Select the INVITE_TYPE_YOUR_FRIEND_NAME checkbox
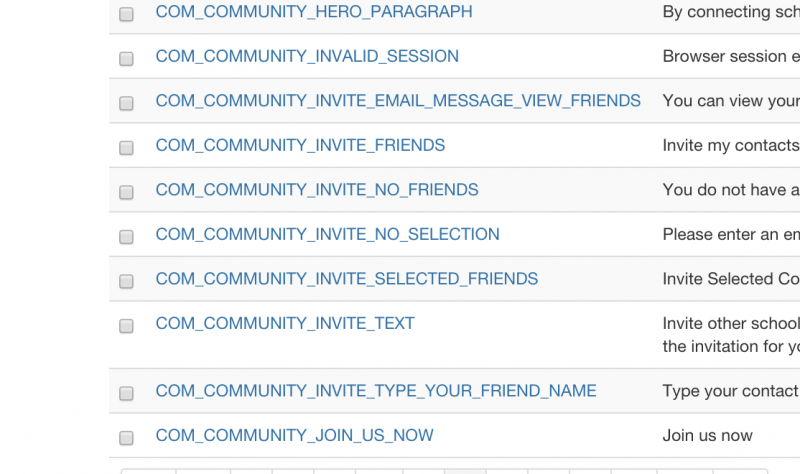This screenshot has width=800, height=474. point(126,393)
